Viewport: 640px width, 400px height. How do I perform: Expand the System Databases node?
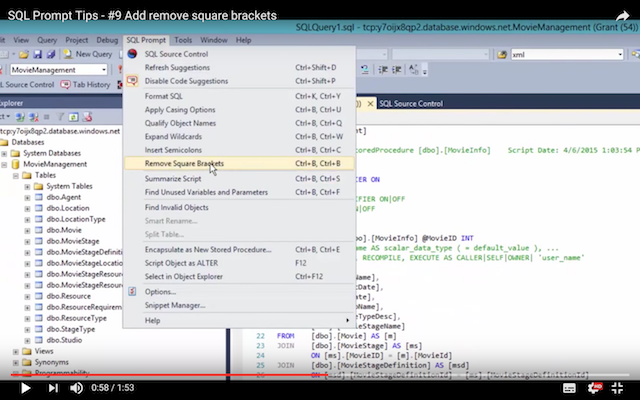click(4, 153)
